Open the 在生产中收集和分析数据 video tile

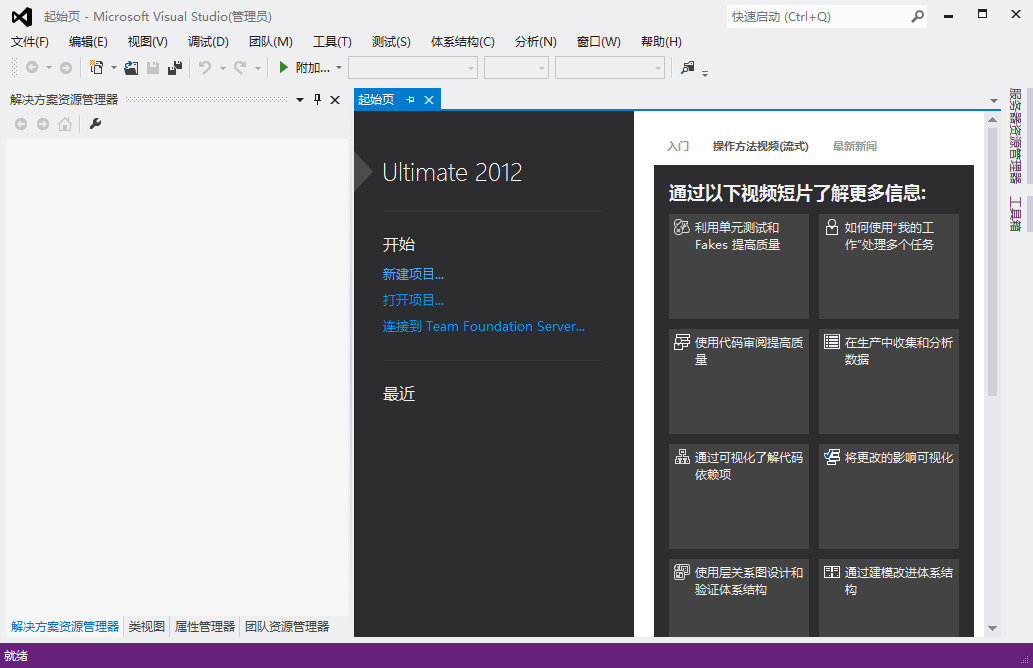(x=889, y=381)
